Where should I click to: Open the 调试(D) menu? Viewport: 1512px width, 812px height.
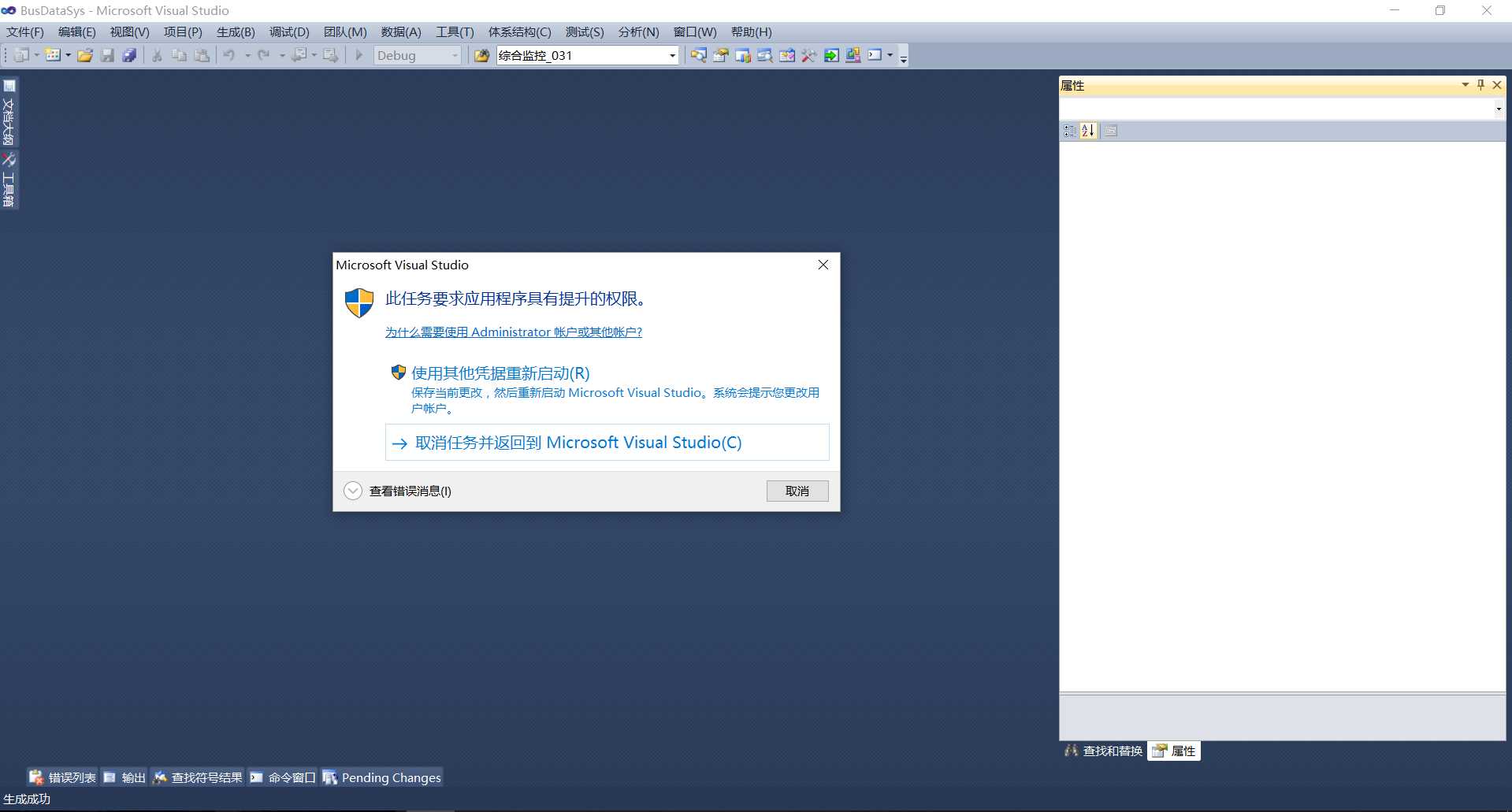[x=289, y=32]
